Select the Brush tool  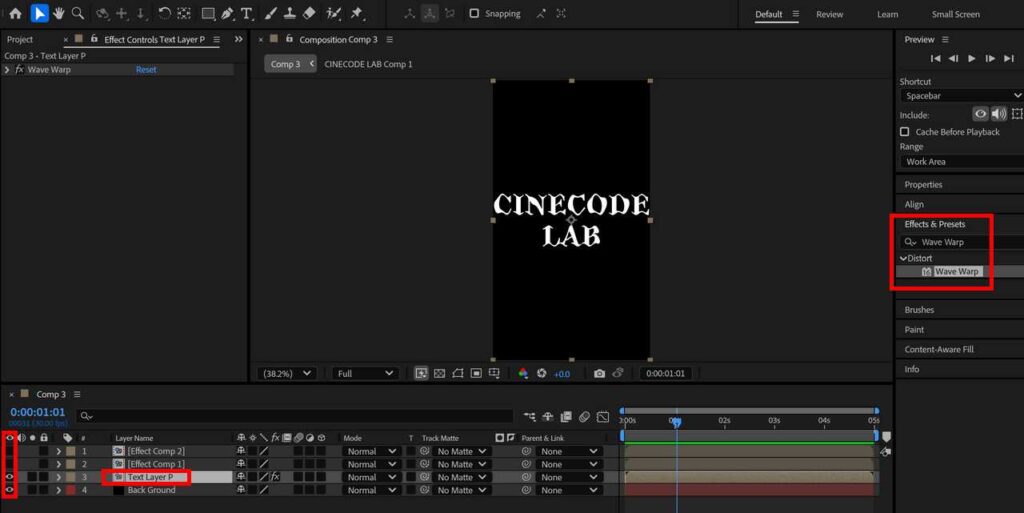pyautogui.click(x=271, y=13)
